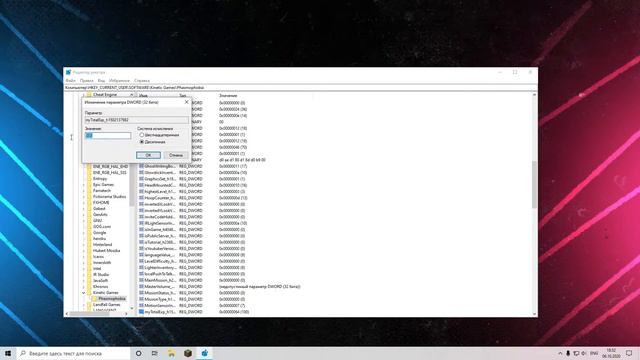Sort by the Значение column header
640x360 pixels.
point(229,96)
